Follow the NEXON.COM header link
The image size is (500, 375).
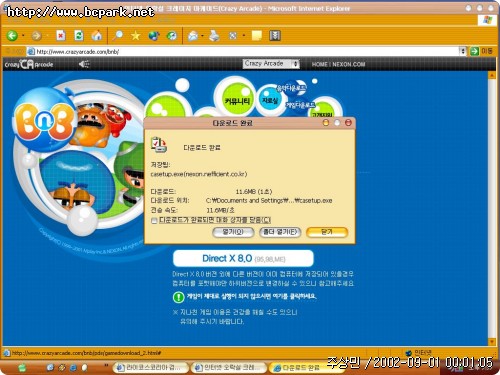click(349, 64)
